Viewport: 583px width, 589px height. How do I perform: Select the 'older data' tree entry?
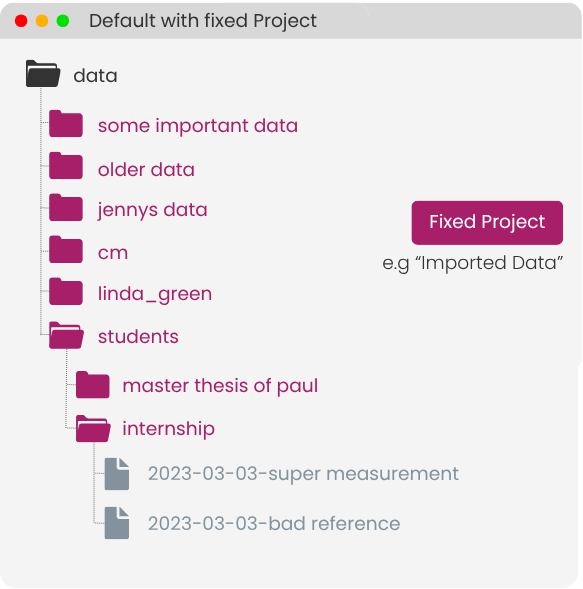point(147,169)
